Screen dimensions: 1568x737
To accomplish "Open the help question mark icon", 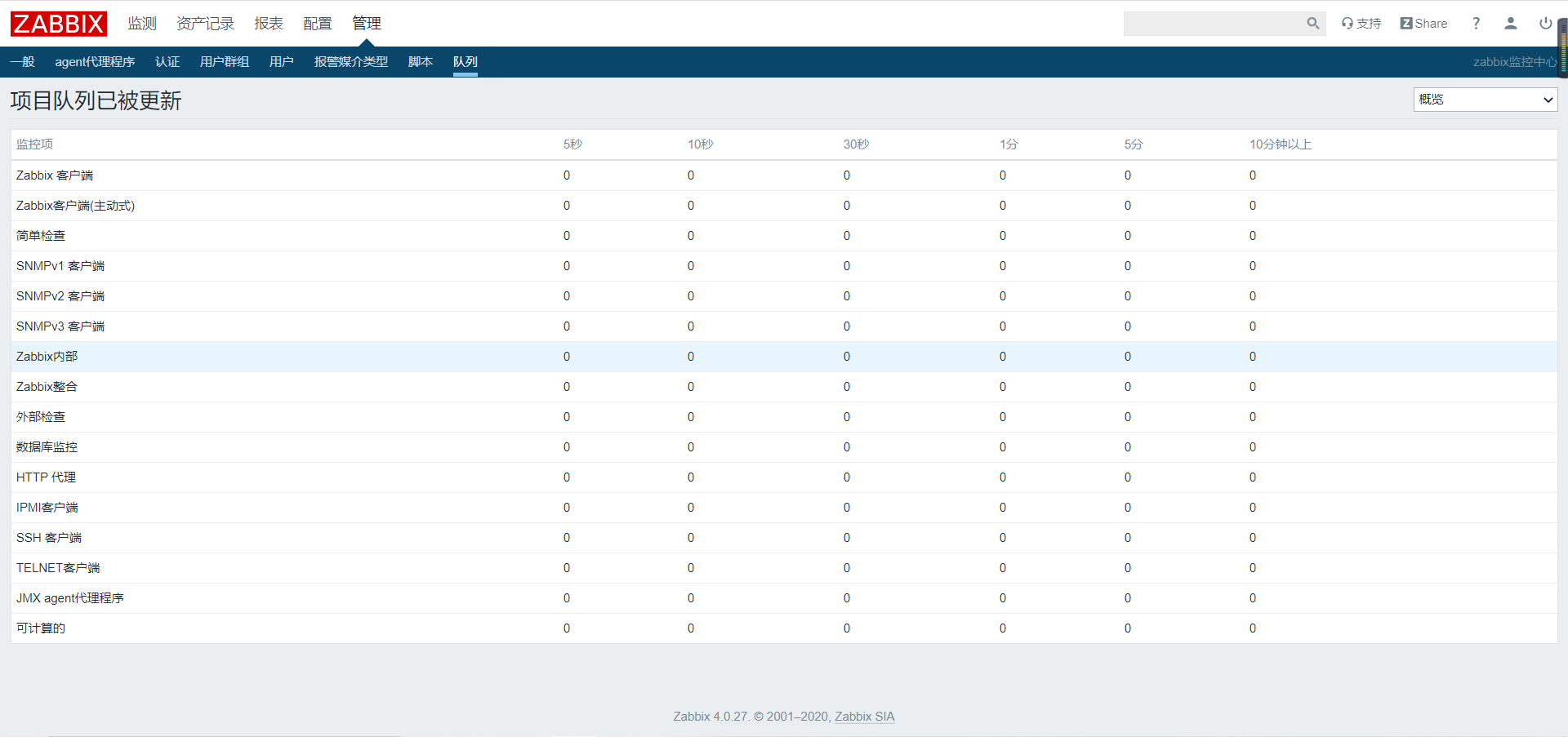I will pyautogui.click(x=1476, y=24).
